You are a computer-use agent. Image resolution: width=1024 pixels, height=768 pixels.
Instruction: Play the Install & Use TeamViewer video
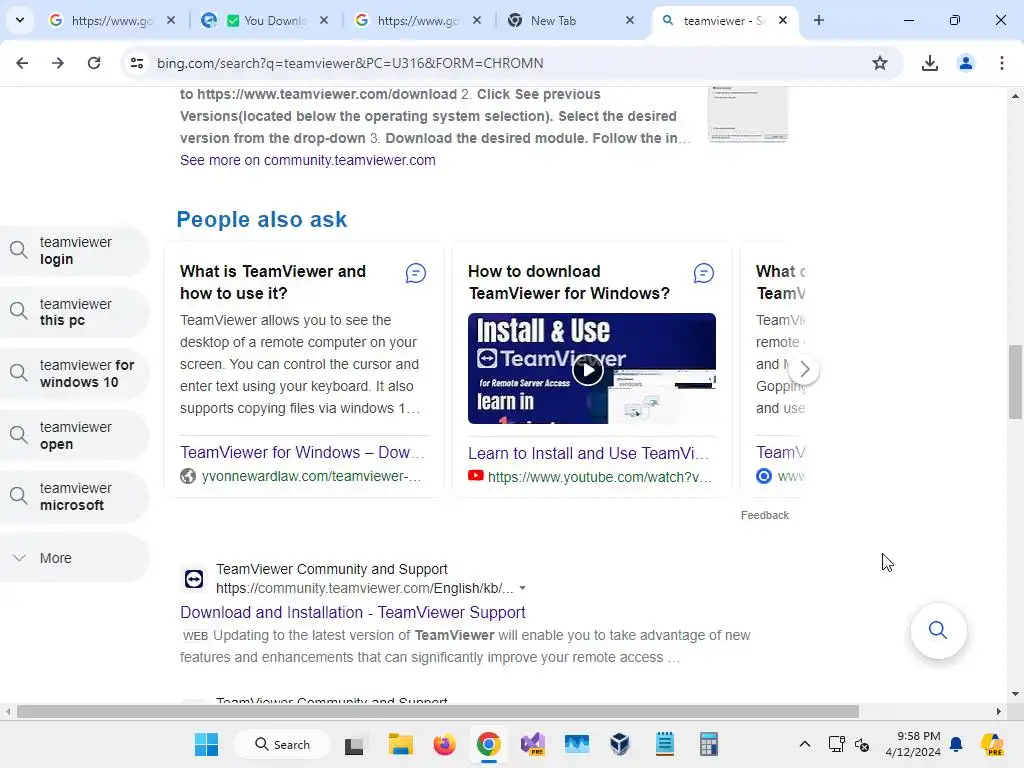coord(588,370)
